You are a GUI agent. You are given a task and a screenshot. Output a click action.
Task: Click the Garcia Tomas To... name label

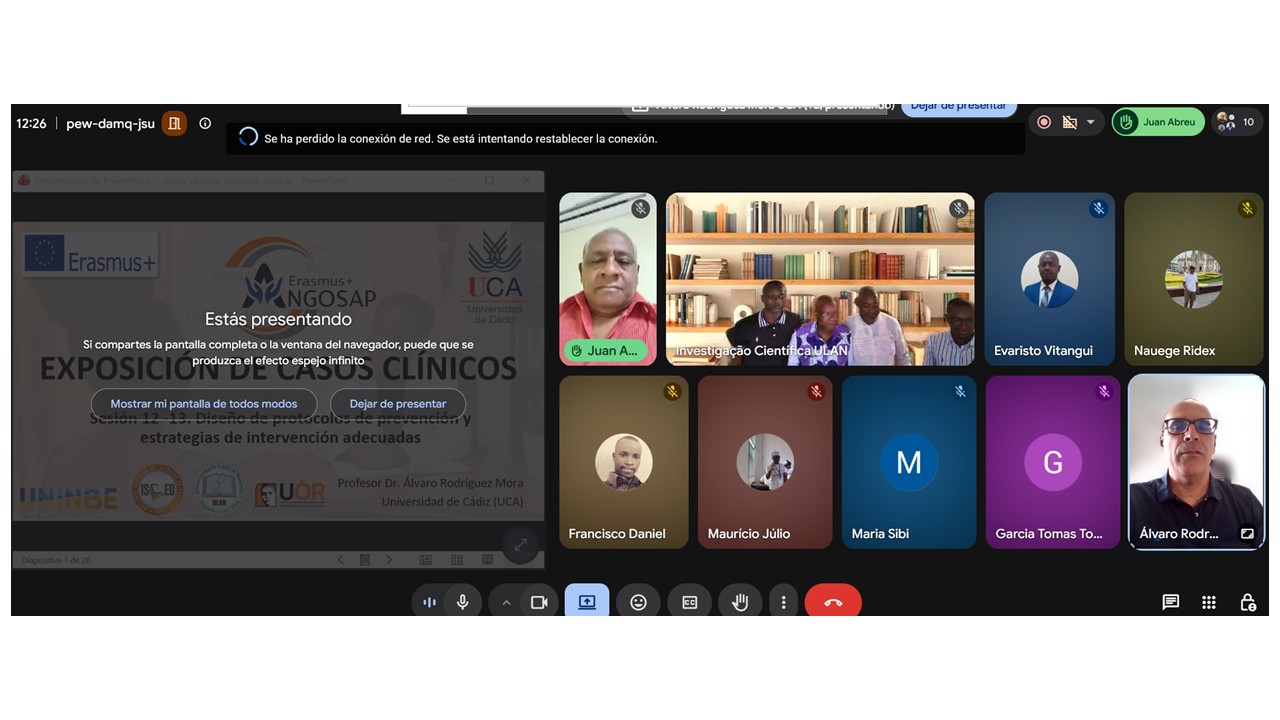point(1049,534)
